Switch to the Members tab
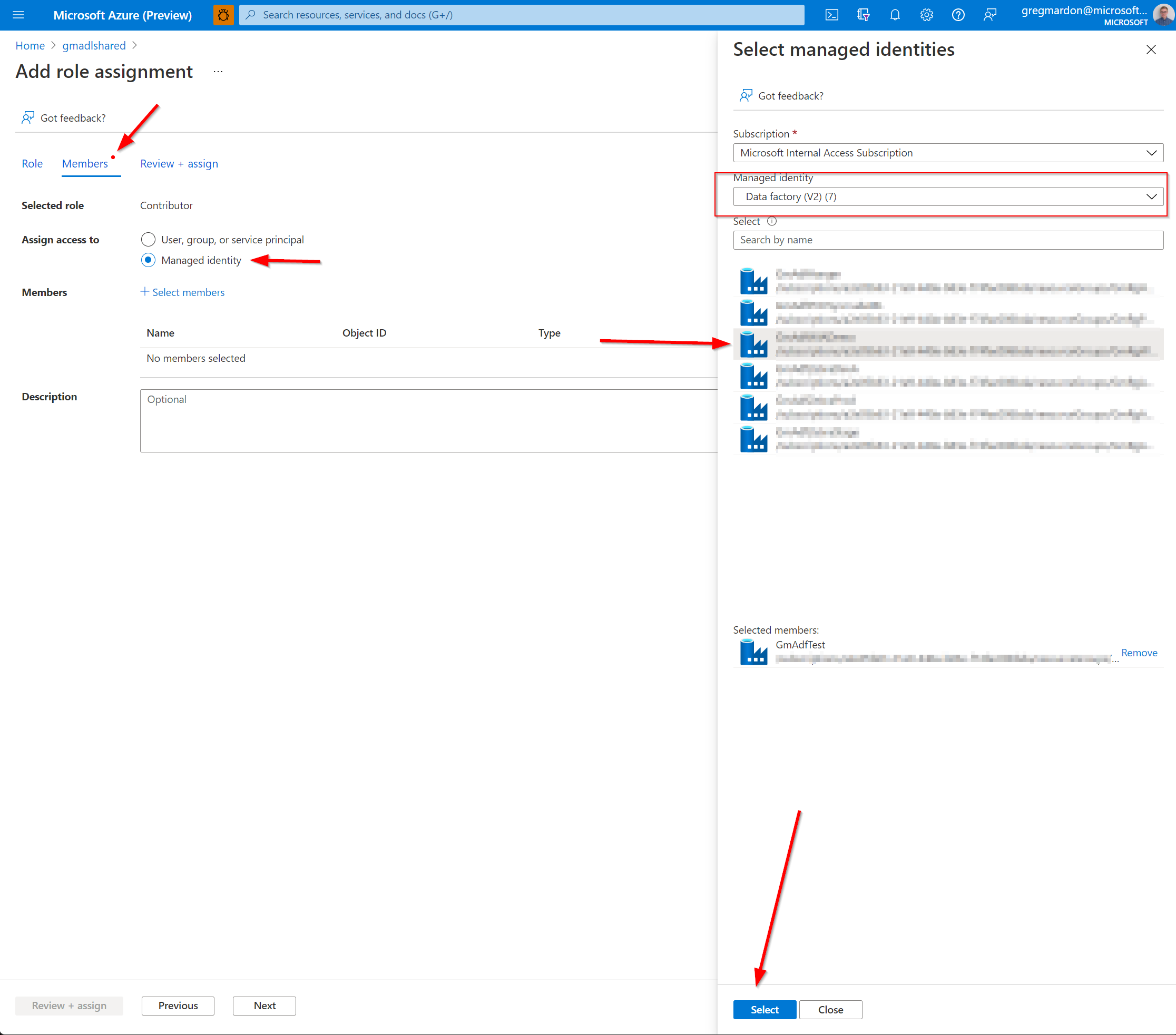Screen dimensions: 1176x1035 (85, 164)
